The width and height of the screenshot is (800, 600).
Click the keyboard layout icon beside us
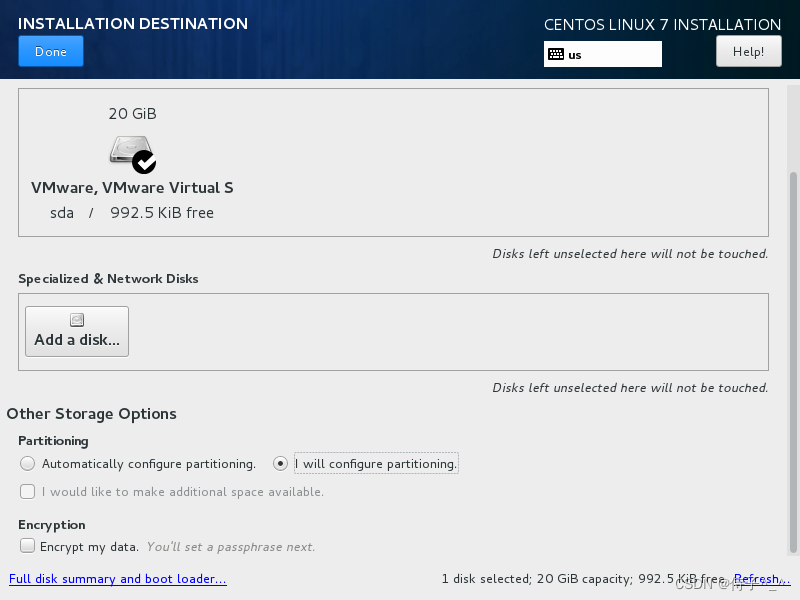click(556, 55)
